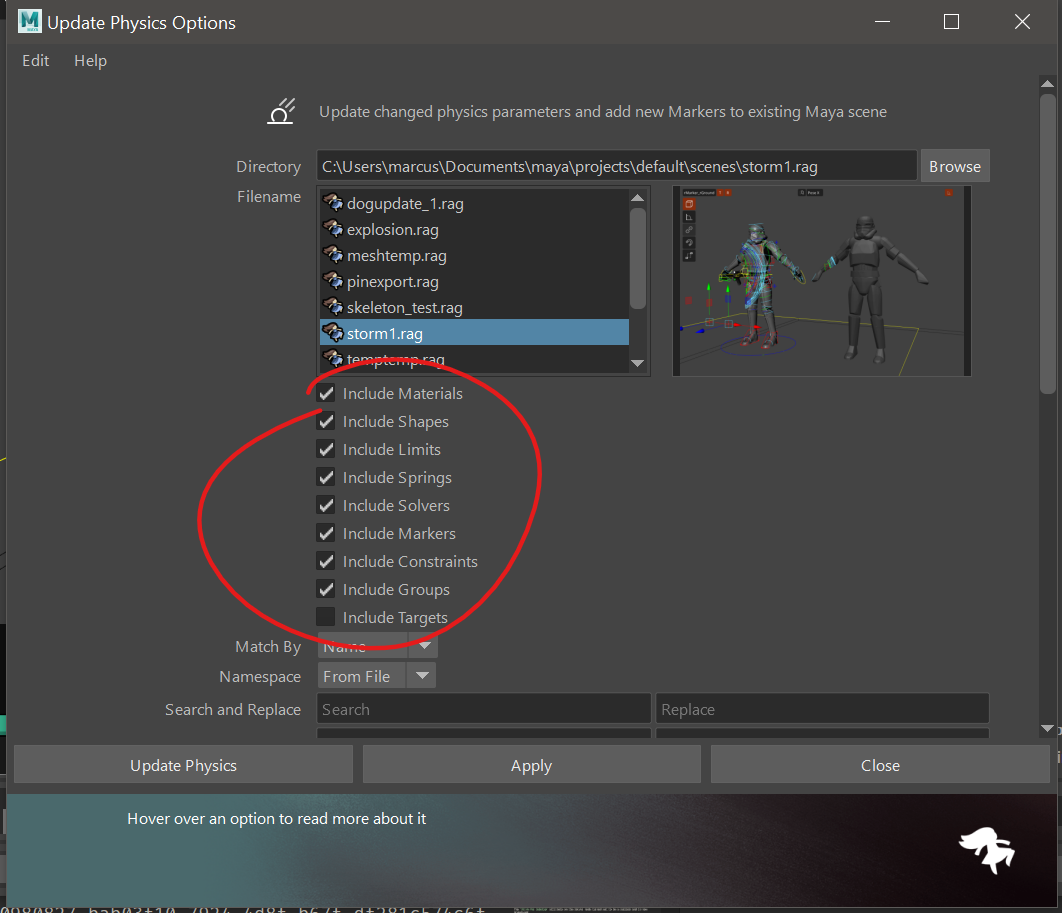
Task: Click the dogupdate_1.rag file icon
Action: click(333, 203)
